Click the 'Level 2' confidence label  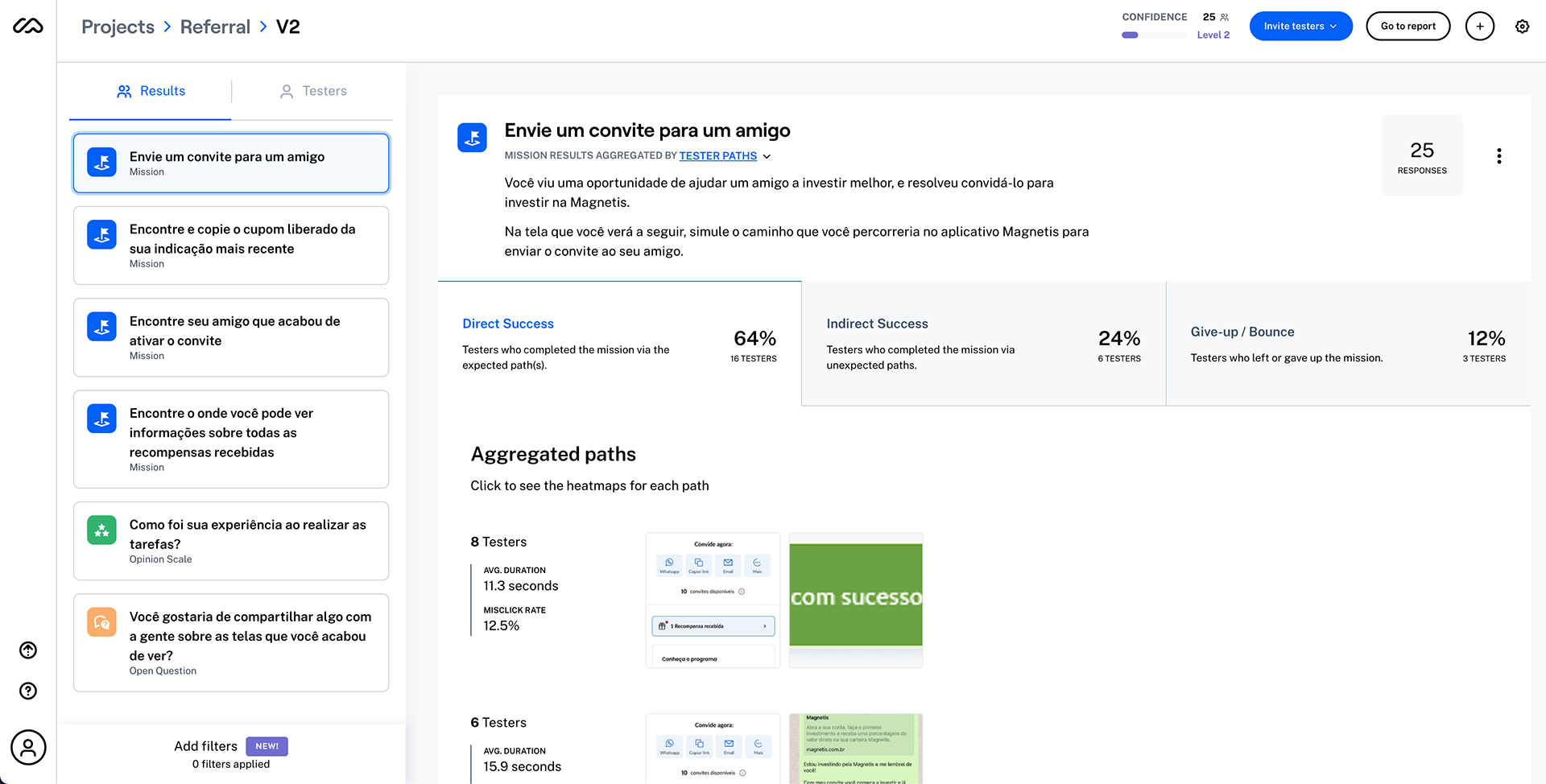(x=1213, y=35)
